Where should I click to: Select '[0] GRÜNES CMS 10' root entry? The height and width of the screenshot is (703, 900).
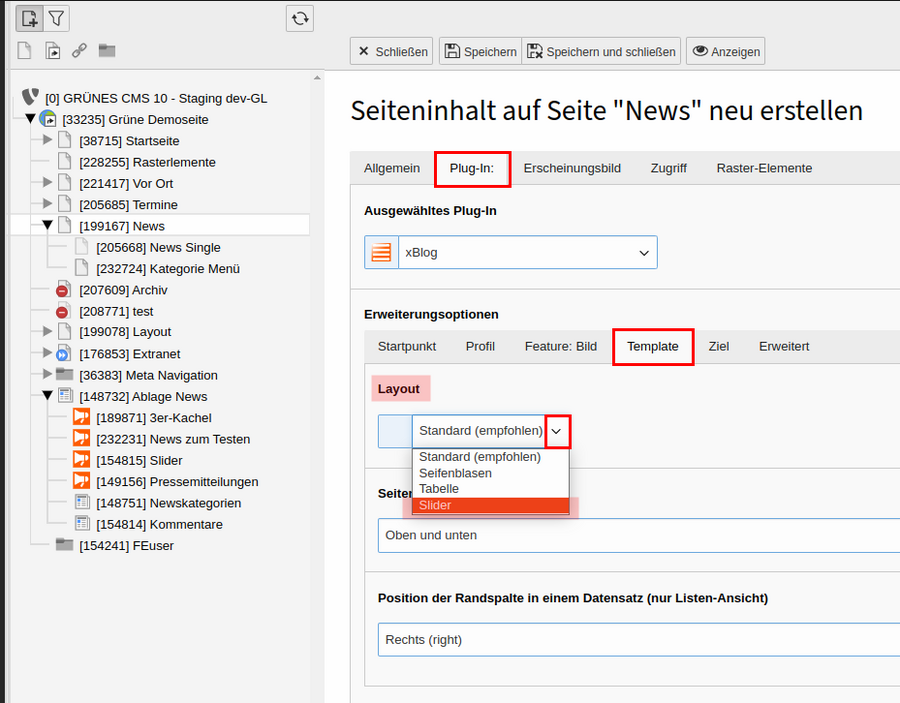pyautogui.click(x=156, y=98)
